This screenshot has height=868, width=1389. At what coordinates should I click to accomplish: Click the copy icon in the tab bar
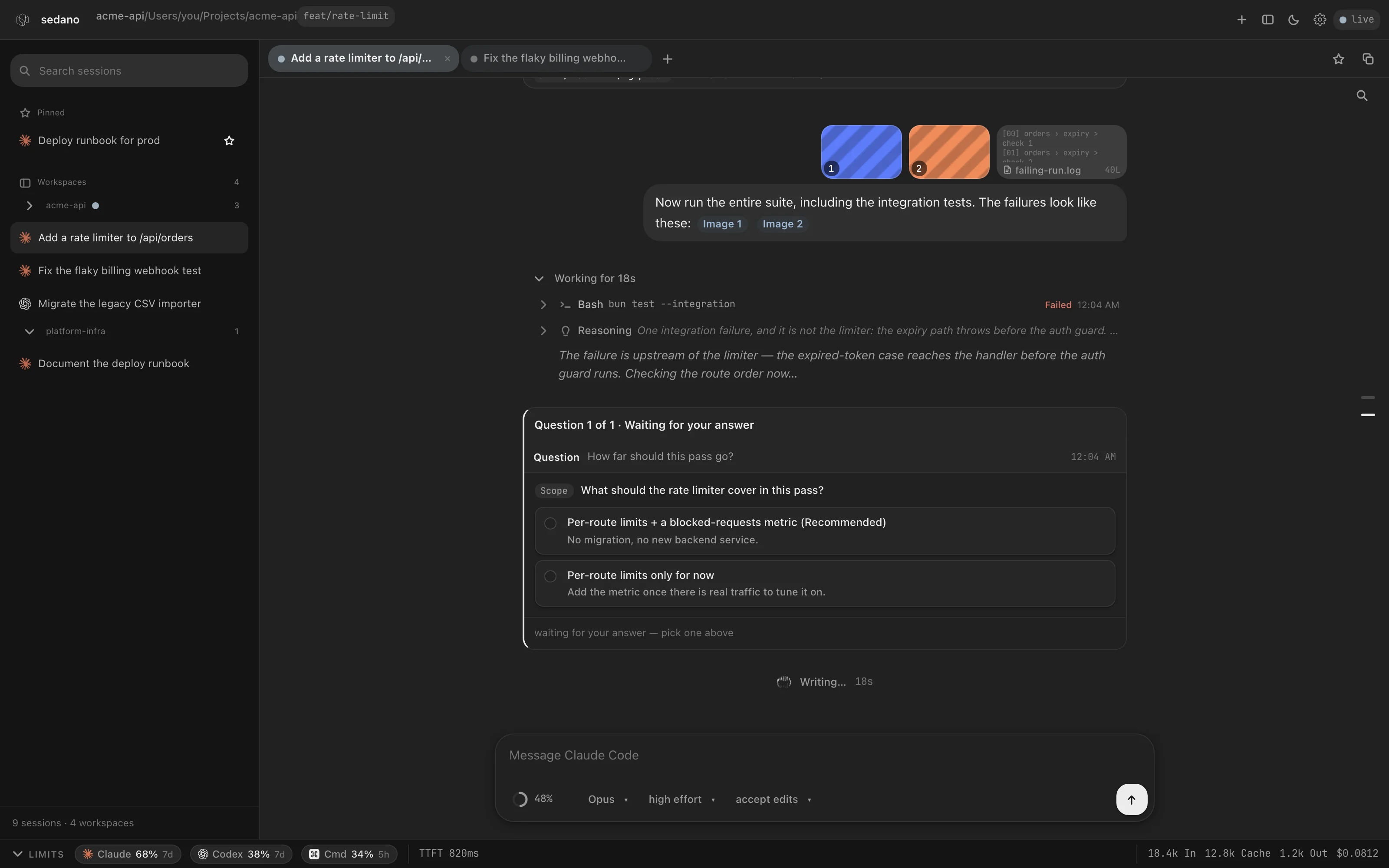click(x=1368, y=59)
